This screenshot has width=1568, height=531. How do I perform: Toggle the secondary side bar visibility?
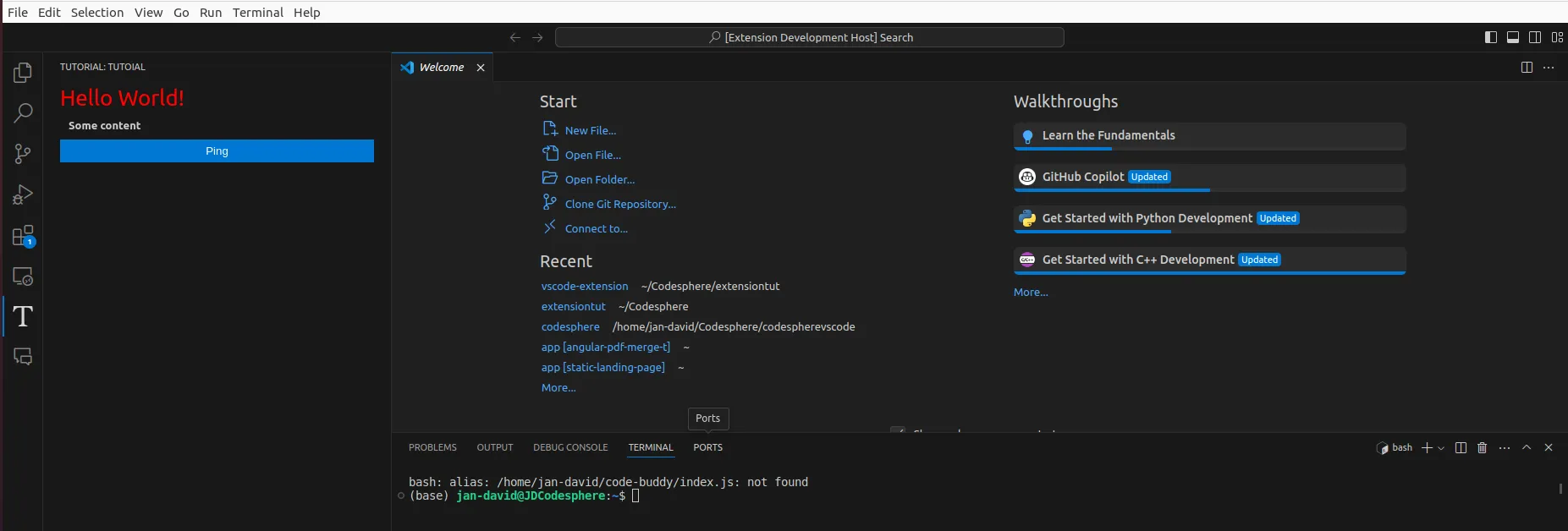tap(1535, 37)
